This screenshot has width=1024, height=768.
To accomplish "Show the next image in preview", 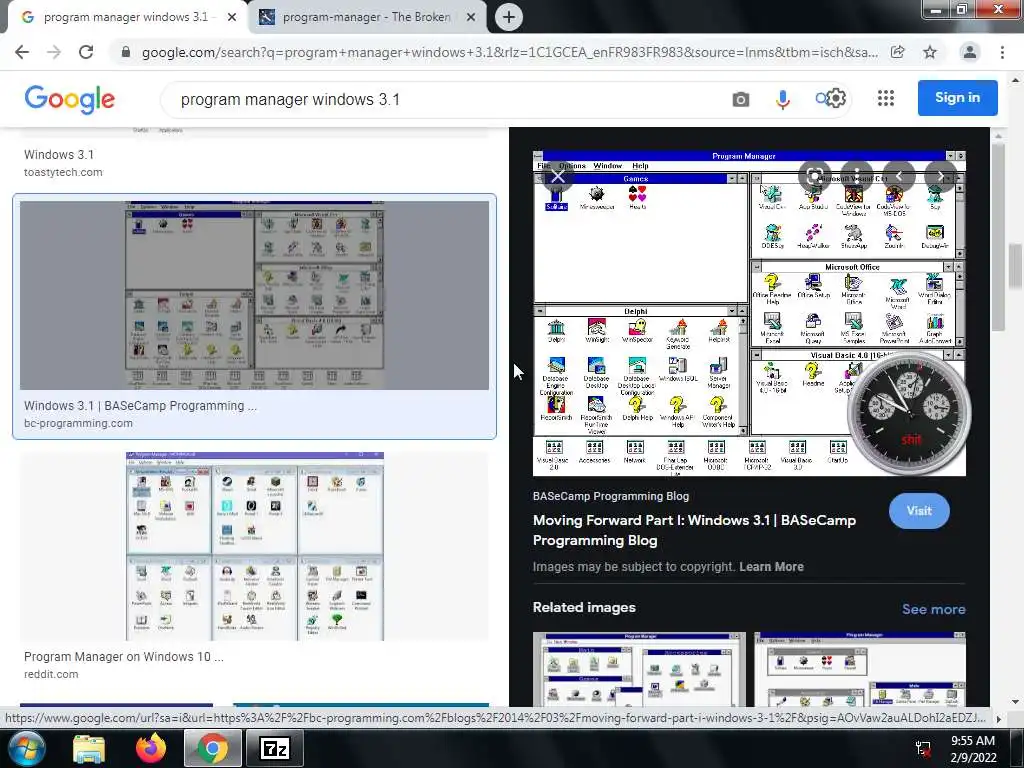I will tap(941, 176).
